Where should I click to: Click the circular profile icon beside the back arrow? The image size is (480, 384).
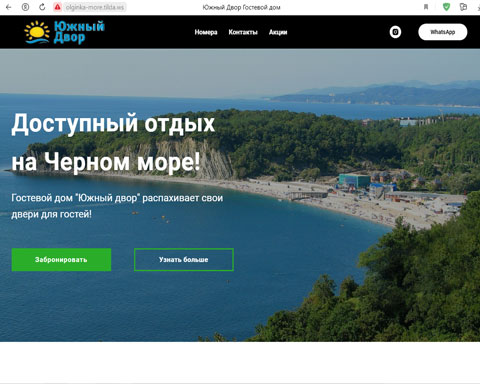25,7
